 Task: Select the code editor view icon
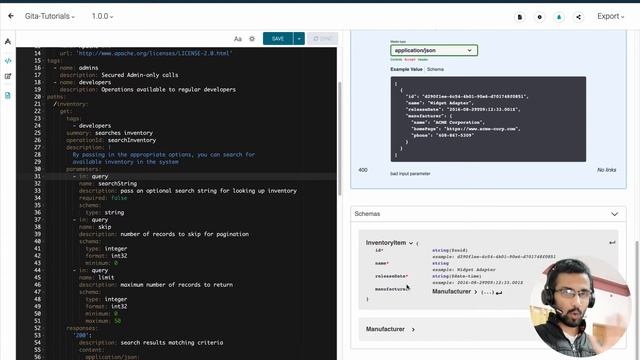8,61
